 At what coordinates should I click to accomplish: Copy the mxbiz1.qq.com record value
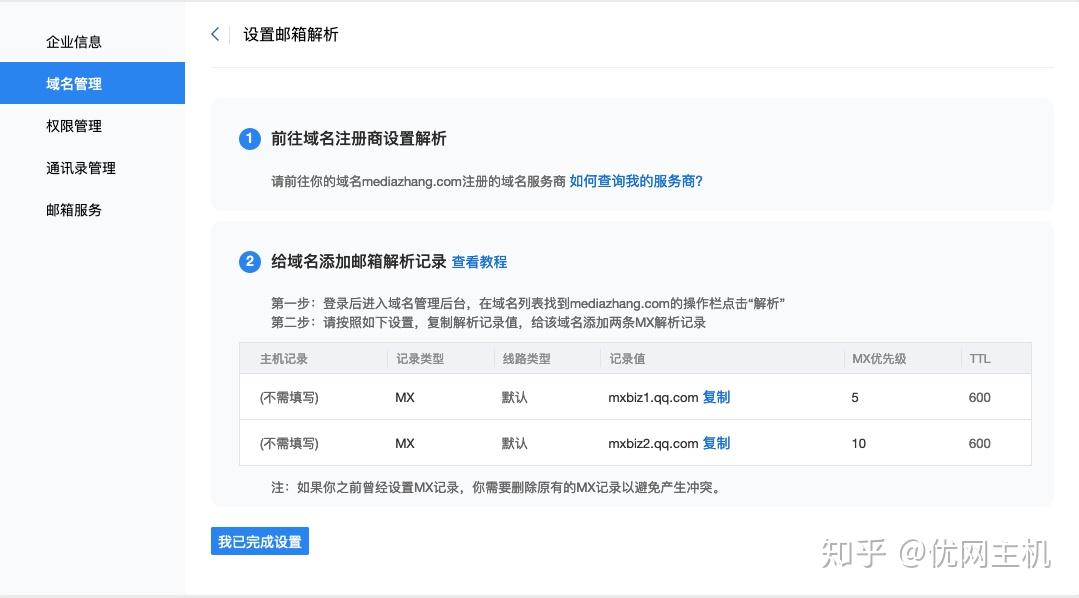tap(717, 397)
